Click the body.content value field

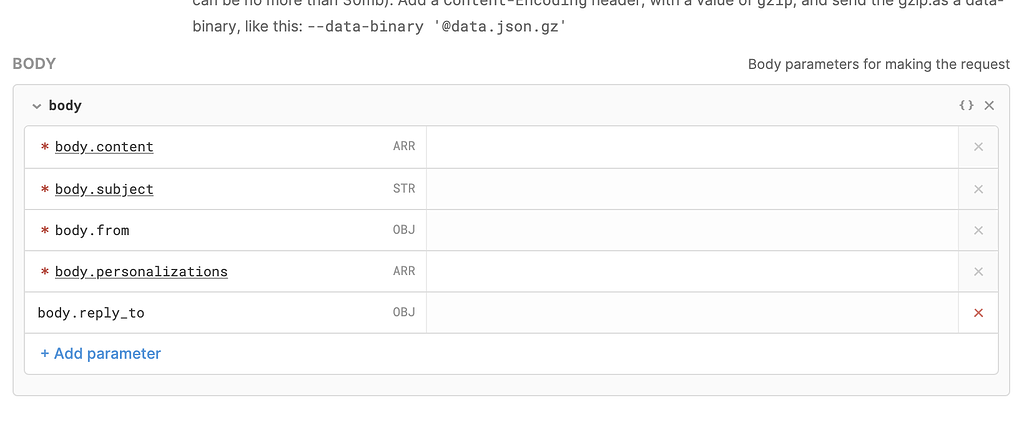[692, 147]
